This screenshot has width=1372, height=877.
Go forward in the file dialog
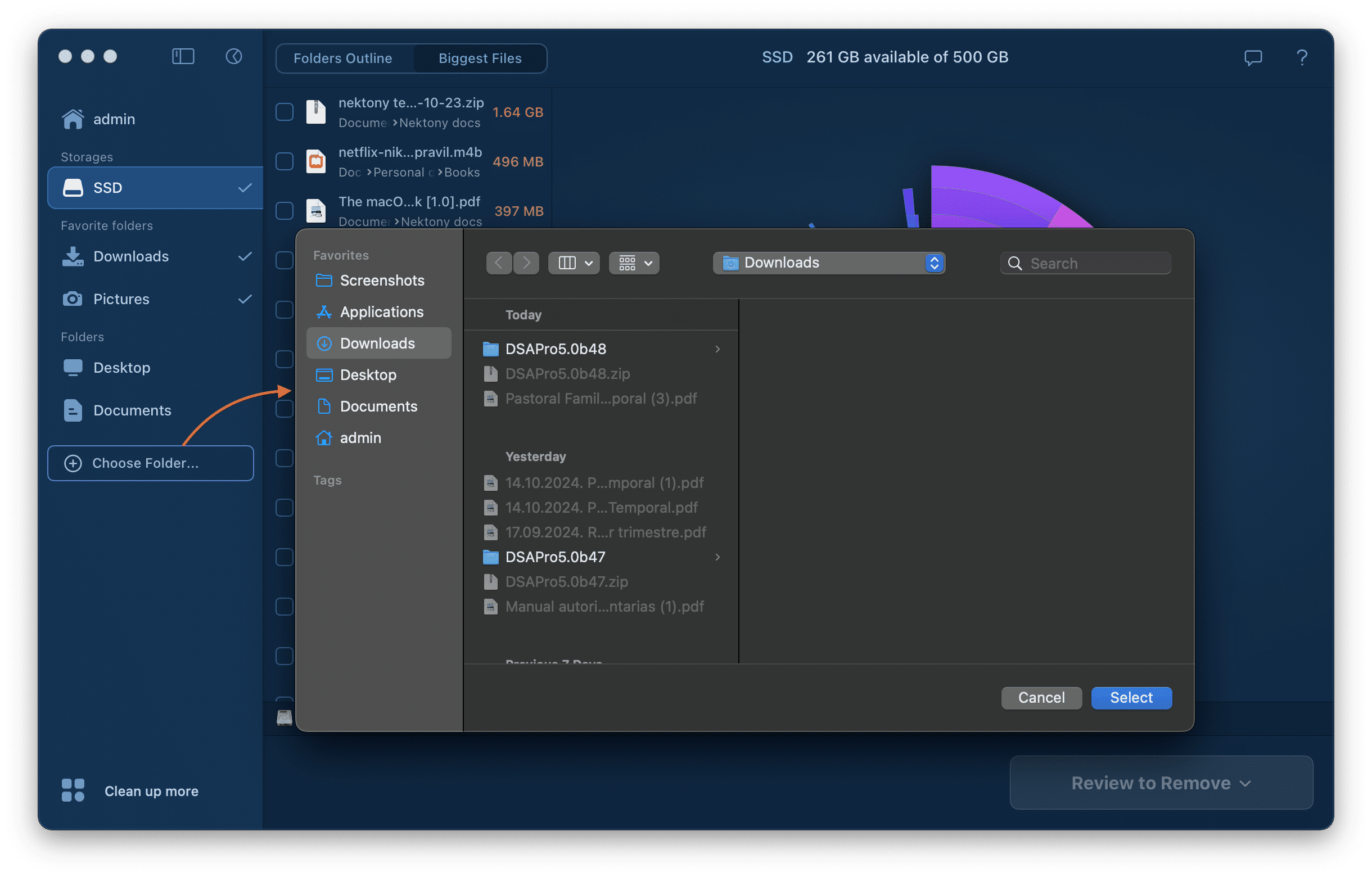526,263
